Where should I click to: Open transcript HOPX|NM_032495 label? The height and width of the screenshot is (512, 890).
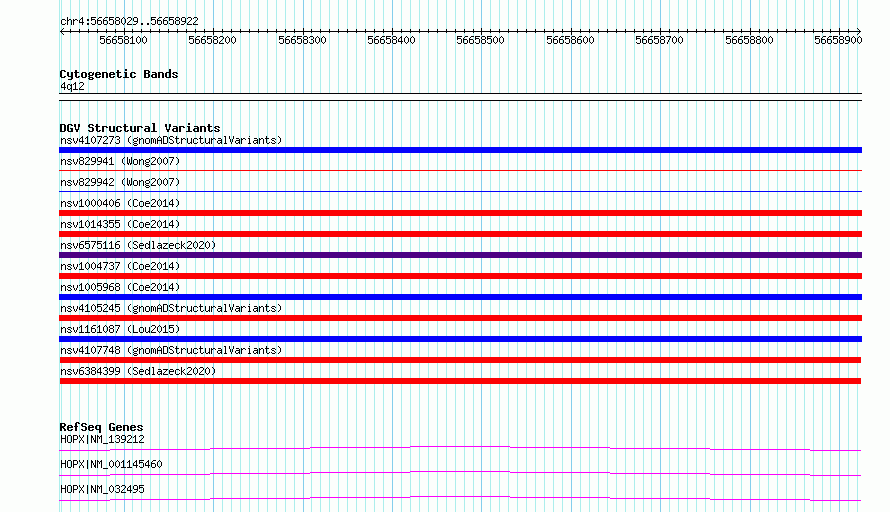[x=102, y=489]
